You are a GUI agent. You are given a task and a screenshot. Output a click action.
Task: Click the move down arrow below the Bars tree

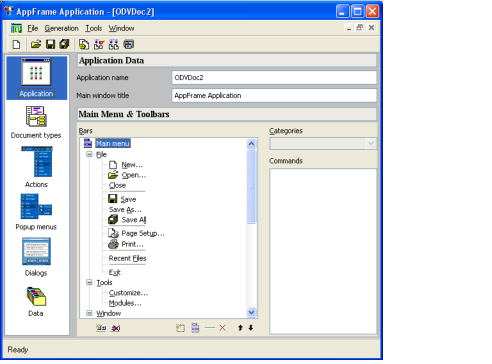pos(251,328)
